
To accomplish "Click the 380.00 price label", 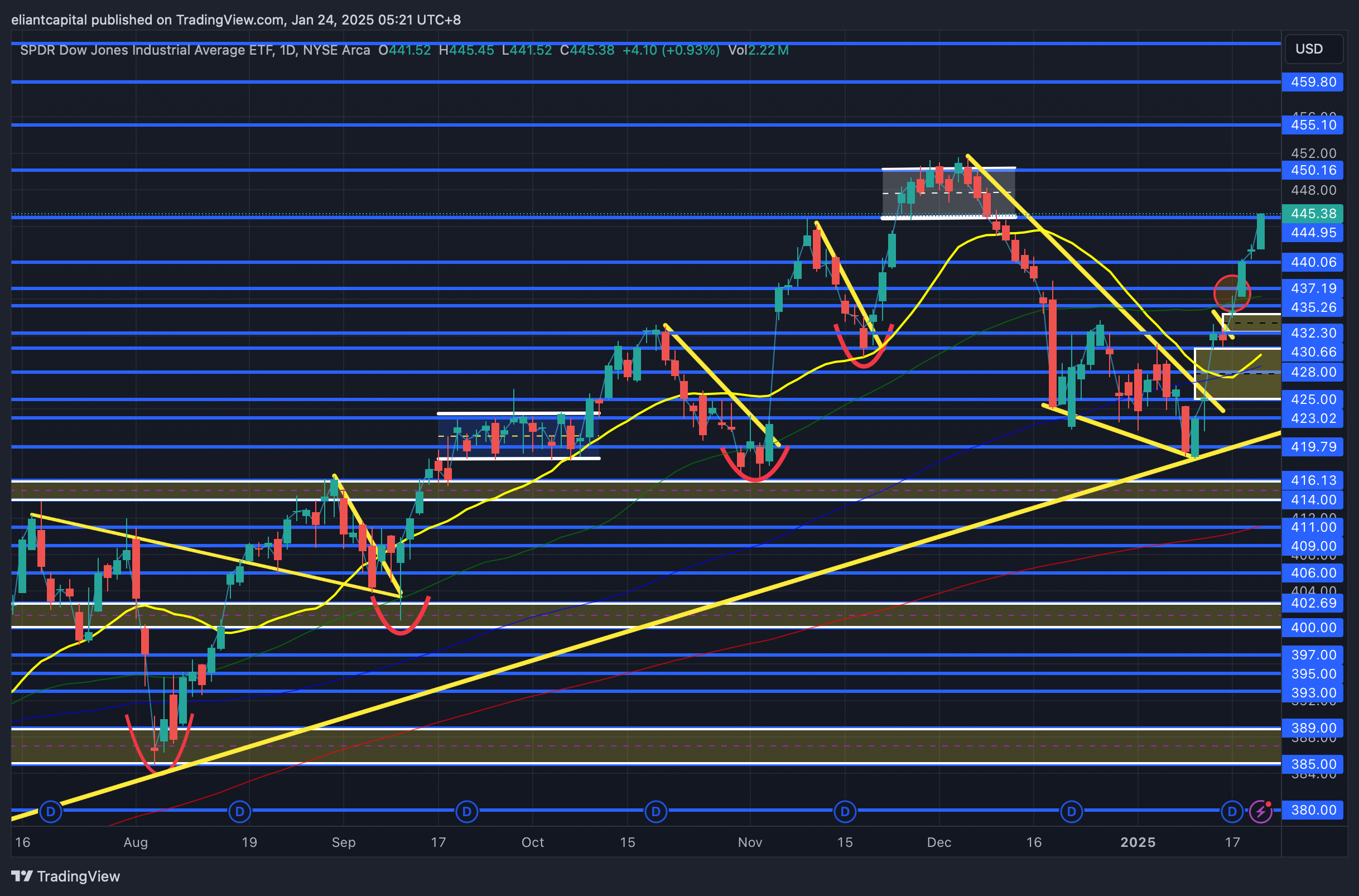I will [x=1313, y=810].
